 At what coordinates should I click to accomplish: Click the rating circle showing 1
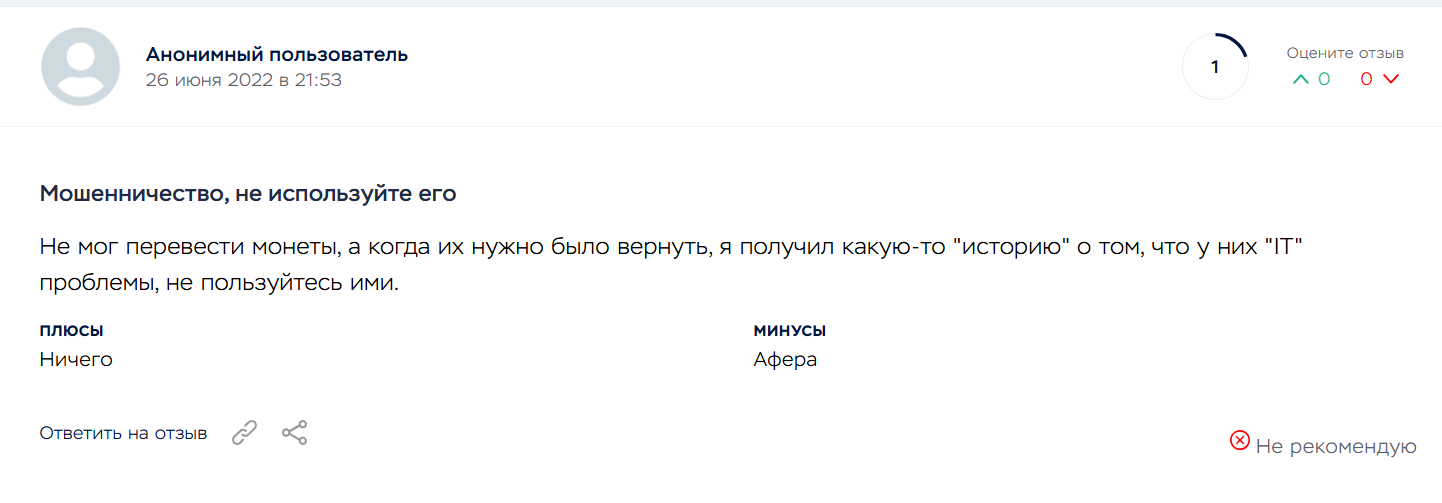point(1215,68)
